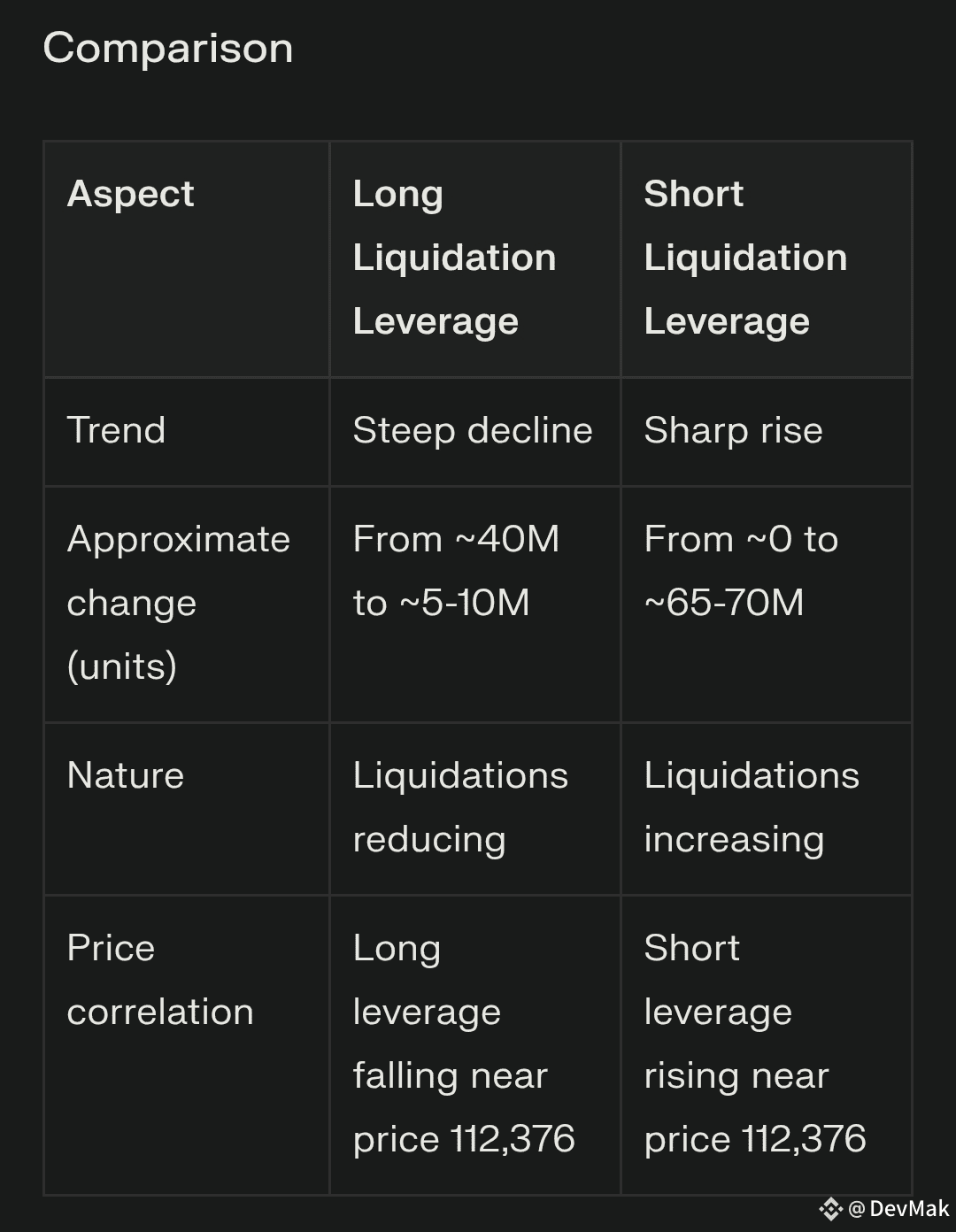Click price 112,376 in the Long column

pyautogui.click(x=464, y=1139)
